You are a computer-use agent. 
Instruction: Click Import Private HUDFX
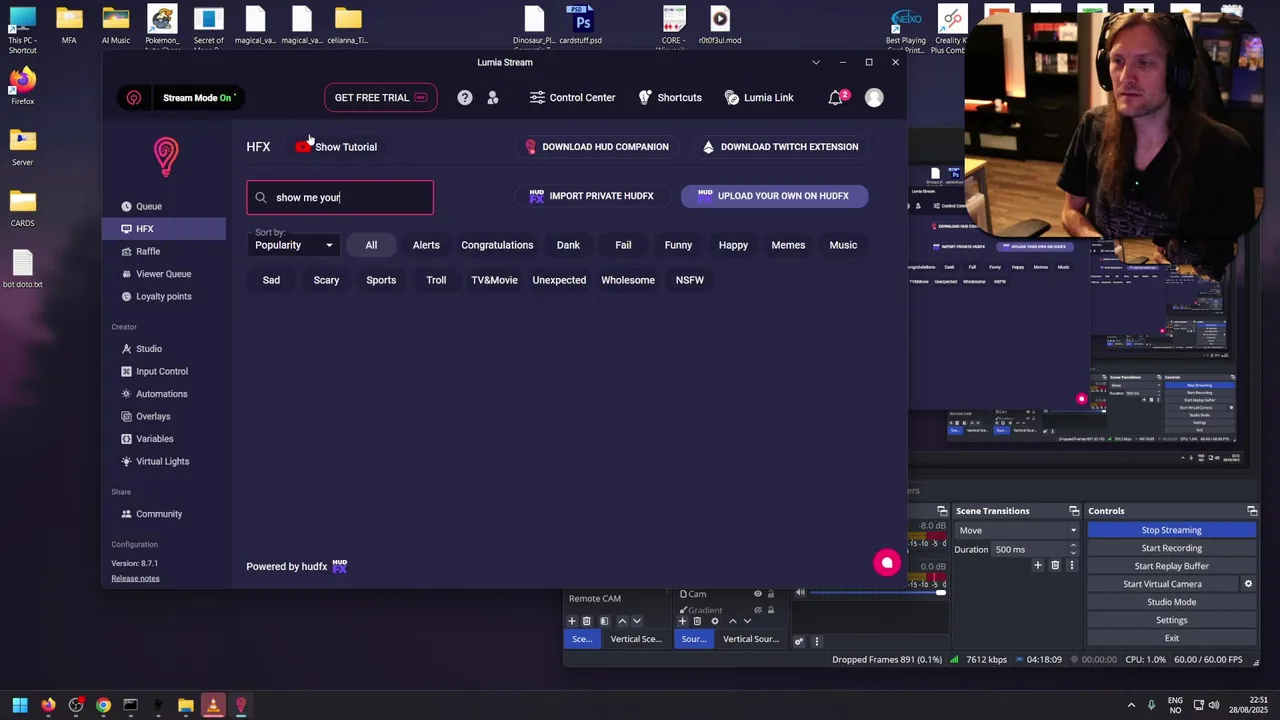tap(591, 196)
